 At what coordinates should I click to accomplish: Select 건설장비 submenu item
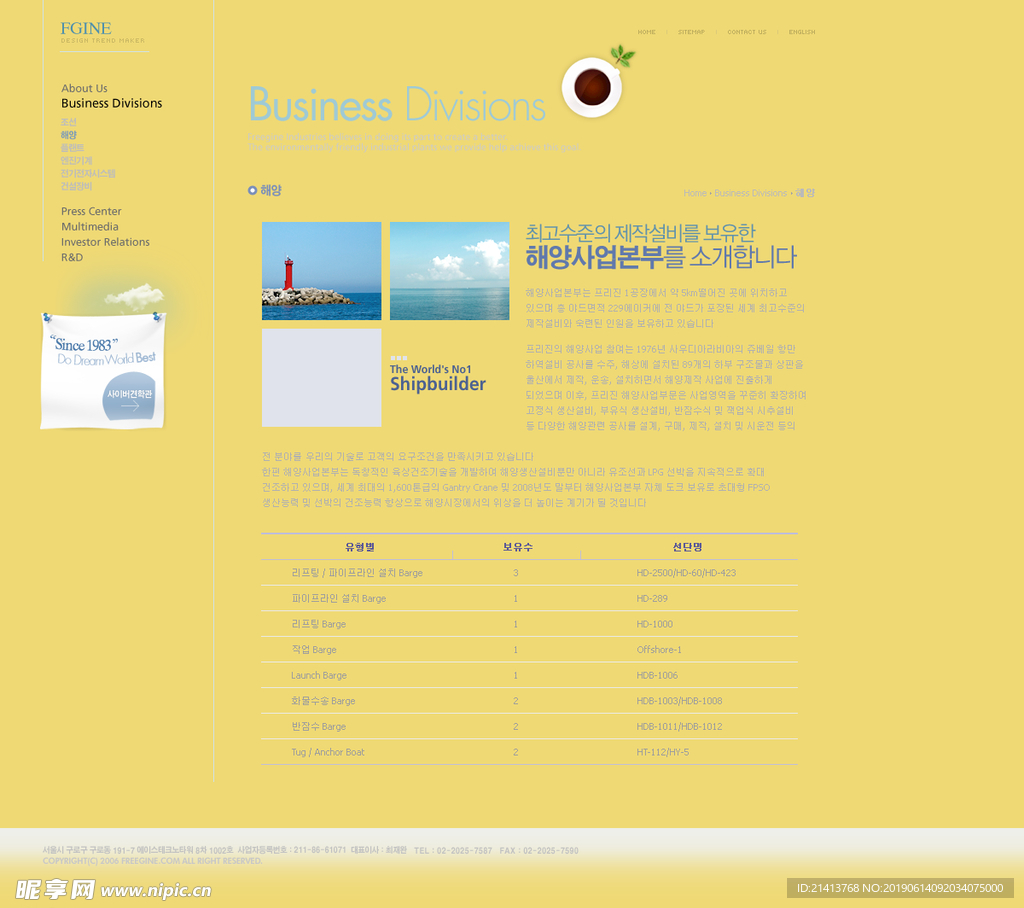(x=76, y=186)
